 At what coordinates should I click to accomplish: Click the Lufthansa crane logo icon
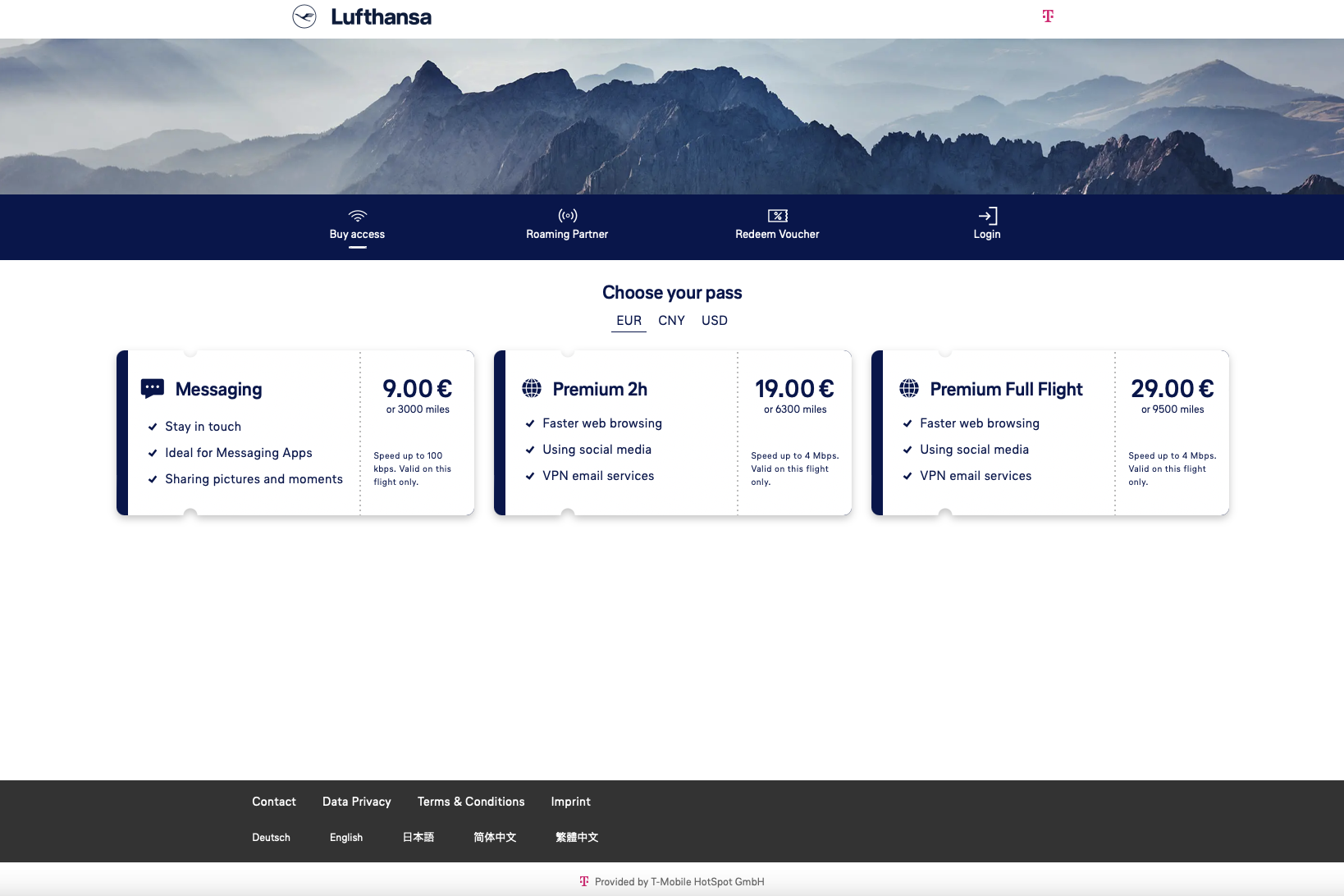click(304, 16)
